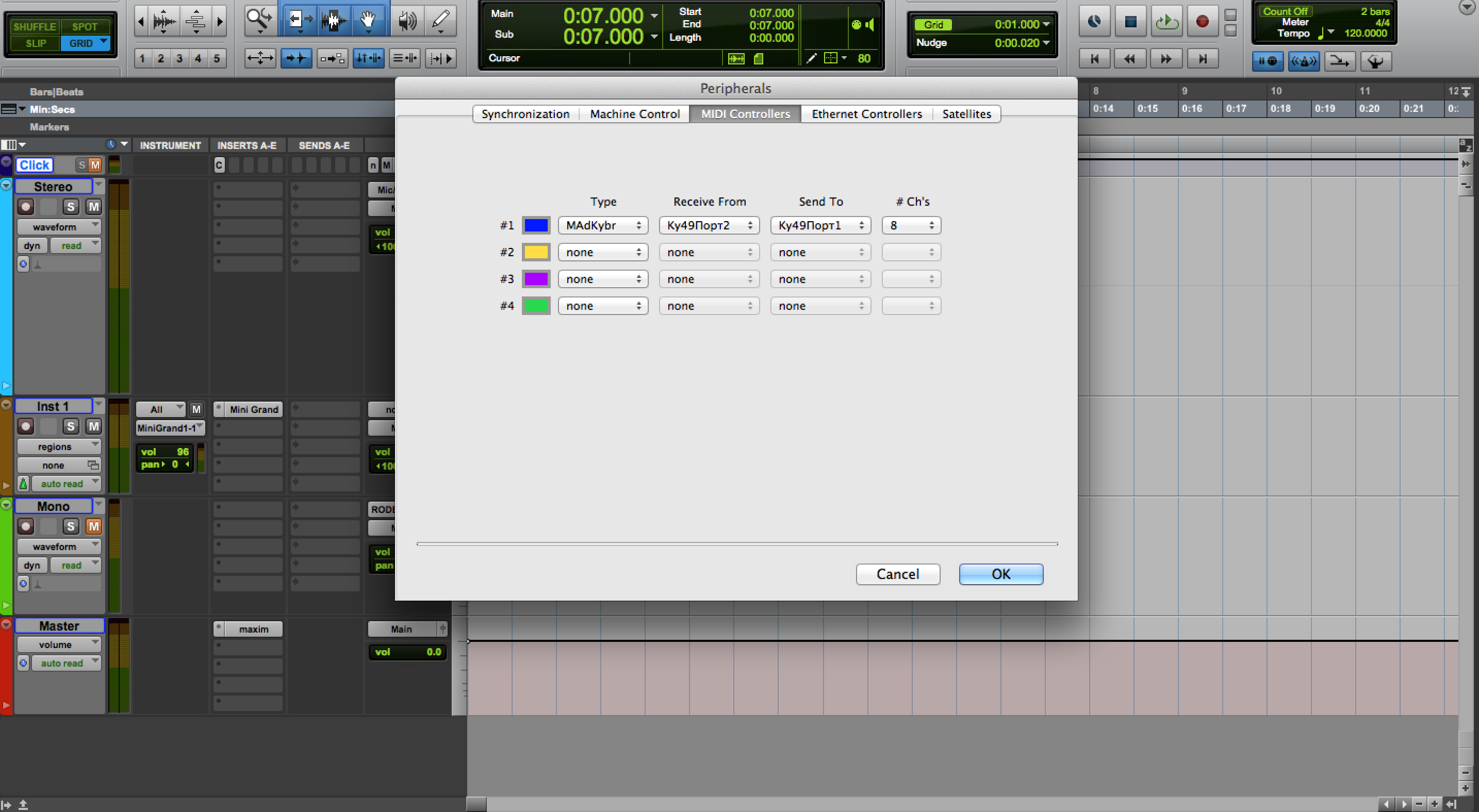Select the Grabber hand tool
1479x812 pixels.
(x=368, y=21)
